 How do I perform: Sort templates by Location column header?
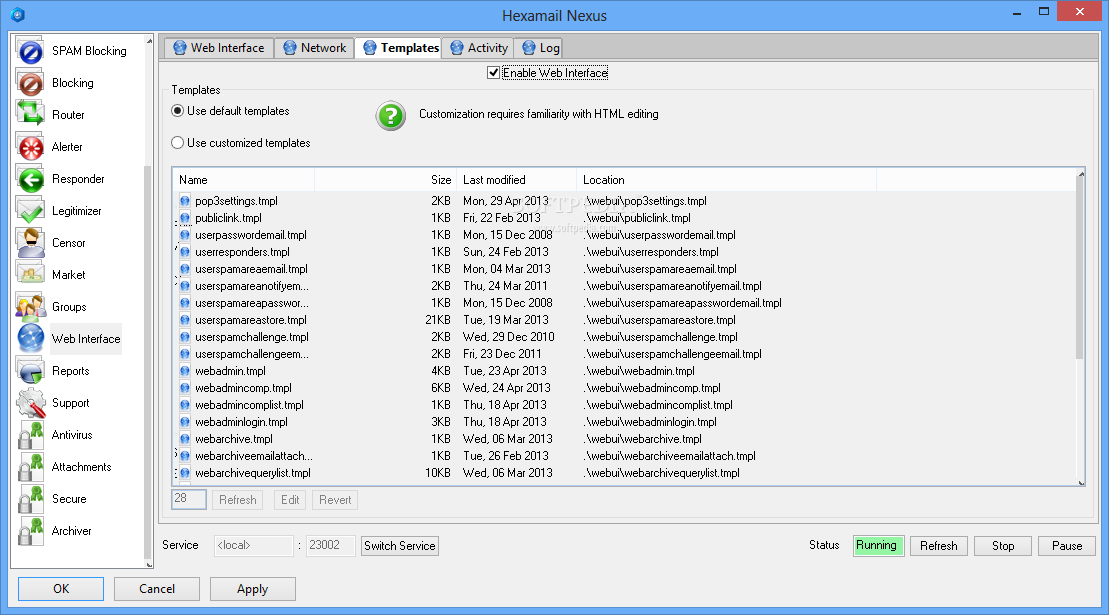726,180
